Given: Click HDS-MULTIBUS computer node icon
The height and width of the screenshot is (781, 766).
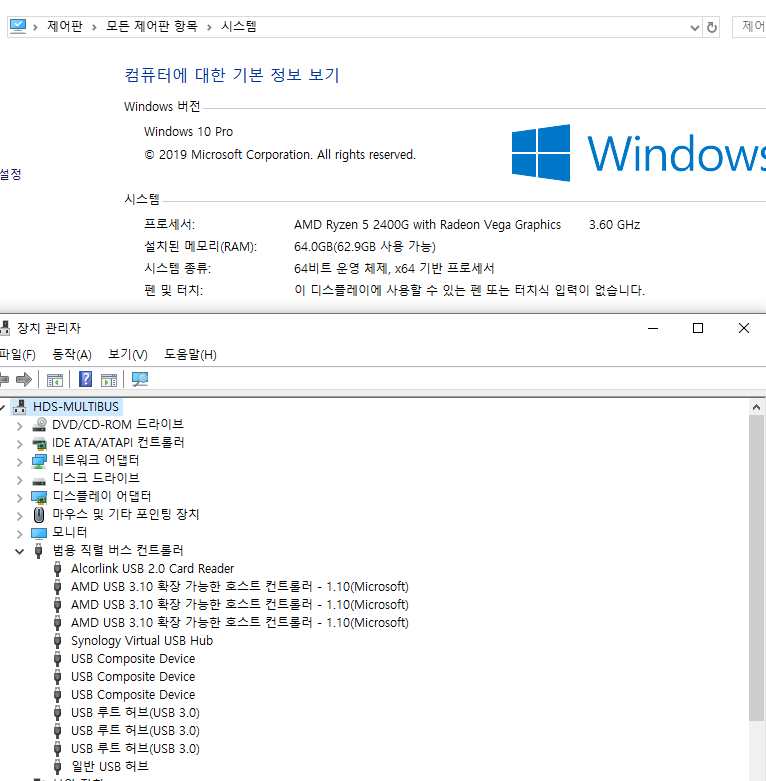Looking at the screenshot, I should click(x=20, y=407).
